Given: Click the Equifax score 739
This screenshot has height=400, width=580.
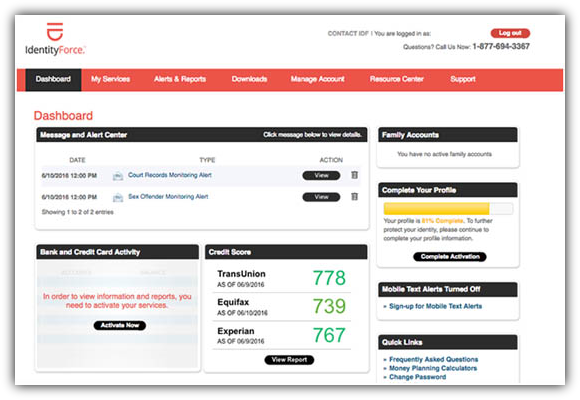Looking at the screenshot, I should coord(329,306).
